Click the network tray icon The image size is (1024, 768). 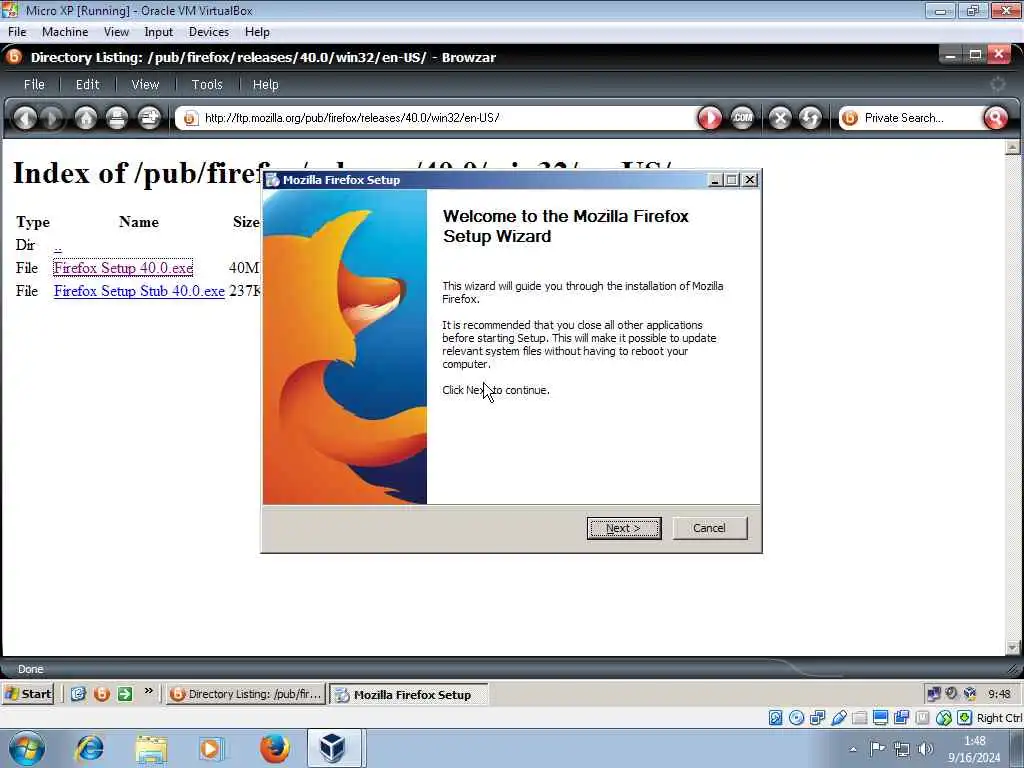(902, 748)
